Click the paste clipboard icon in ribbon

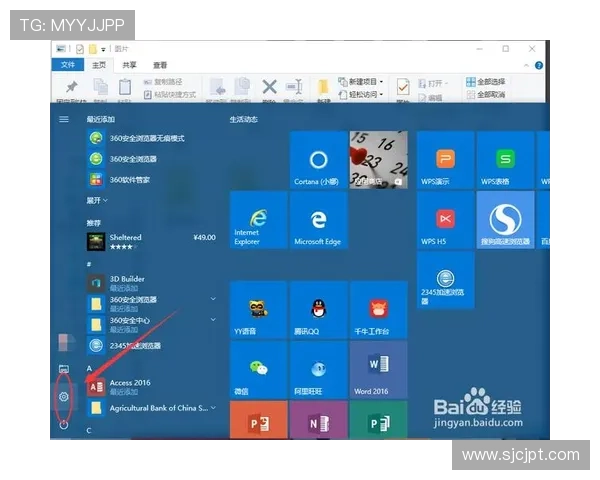pyautogui.click(x=125, y=87)
